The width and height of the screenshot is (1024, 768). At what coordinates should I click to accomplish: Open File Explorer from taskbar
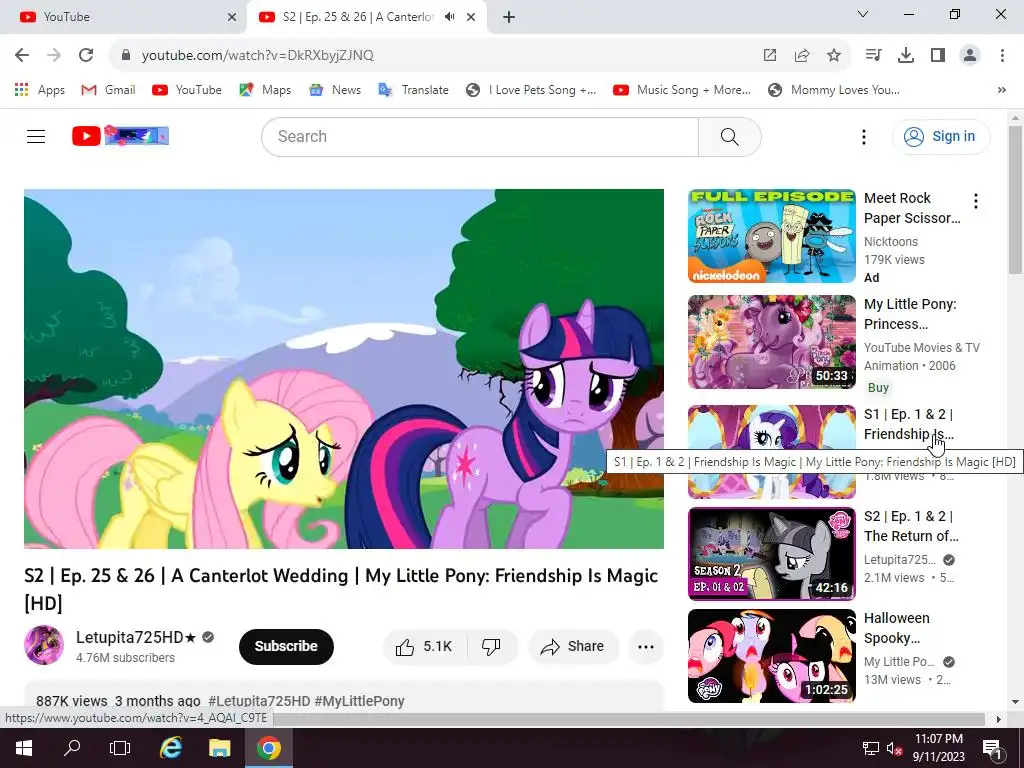point(219,748)
